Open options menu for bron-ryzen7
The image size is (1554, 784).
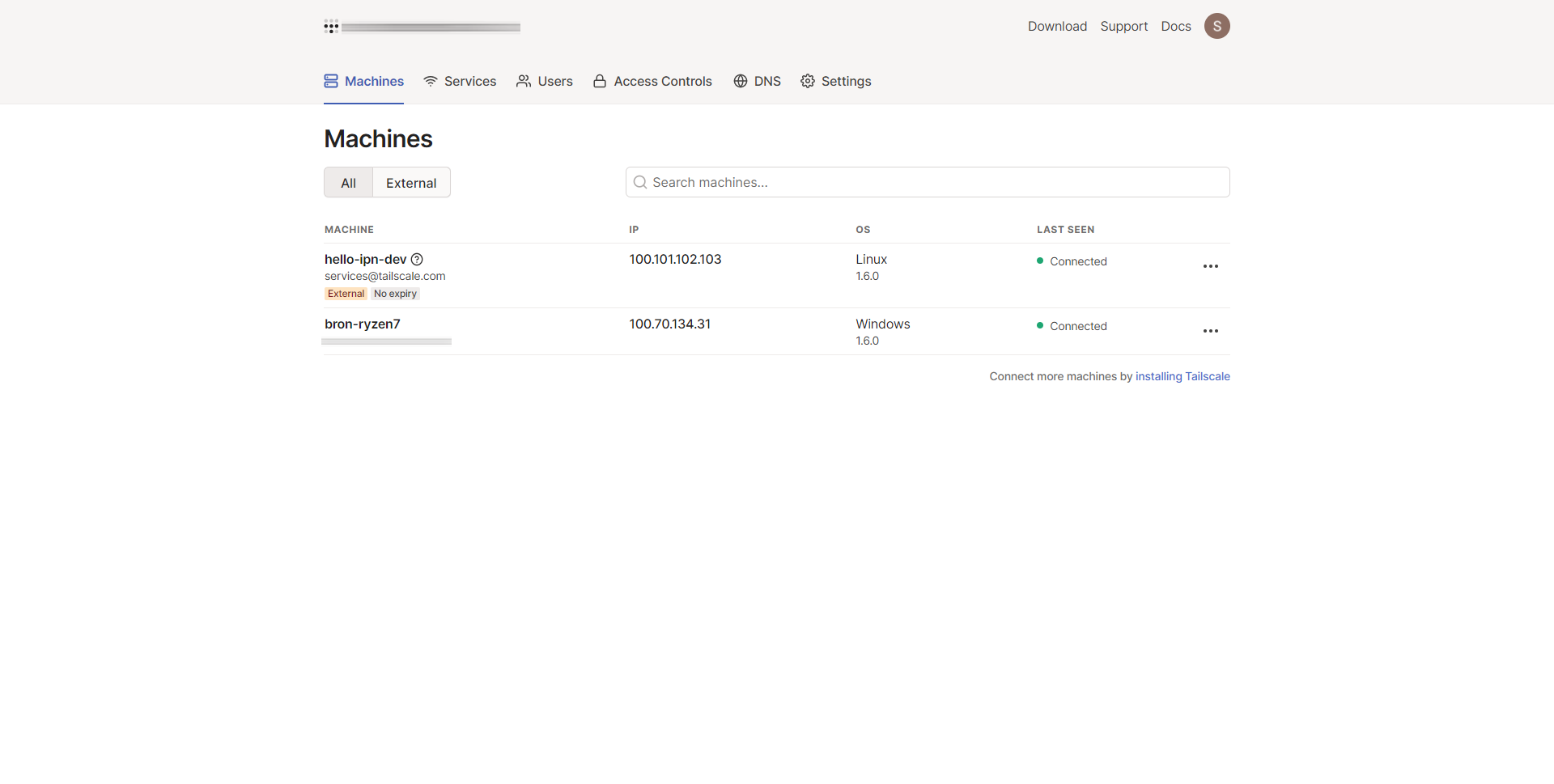coord(1210,331)
